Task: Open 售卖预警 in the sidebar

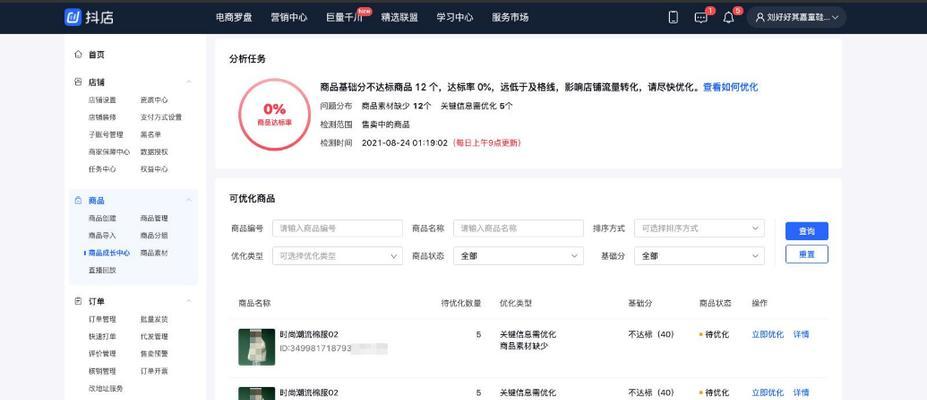Action: click(154, 354)
